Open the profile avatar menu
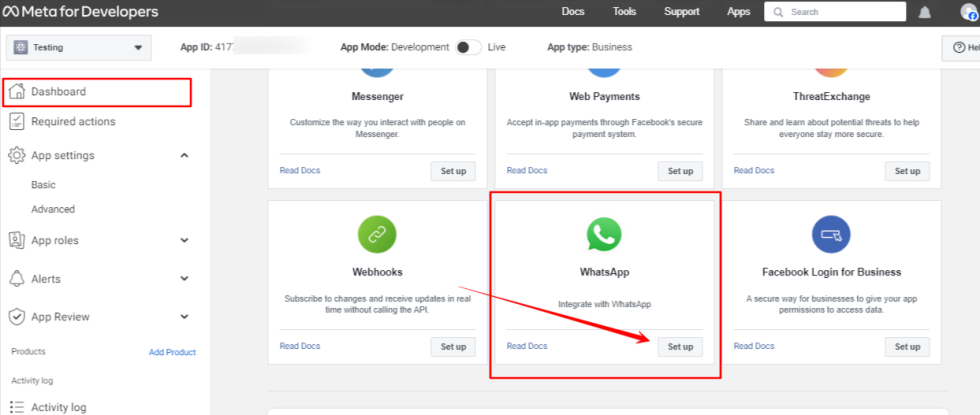The height and width of the screenshot is (415, 980). point(969,12)
